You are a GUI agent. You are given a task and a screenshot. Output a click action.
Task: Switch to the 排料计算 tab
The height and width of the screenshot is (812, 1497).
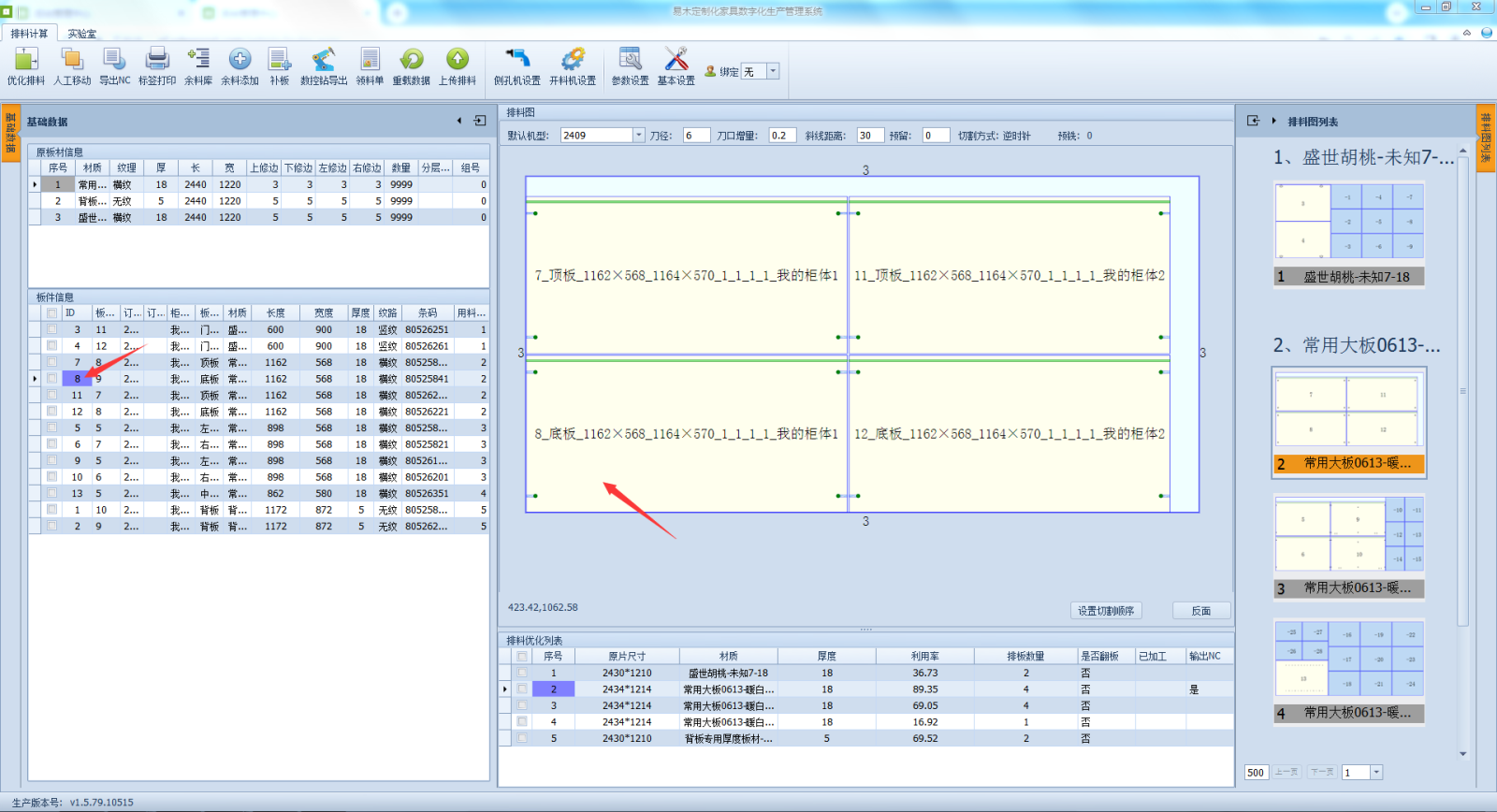[x=30, y=33]
